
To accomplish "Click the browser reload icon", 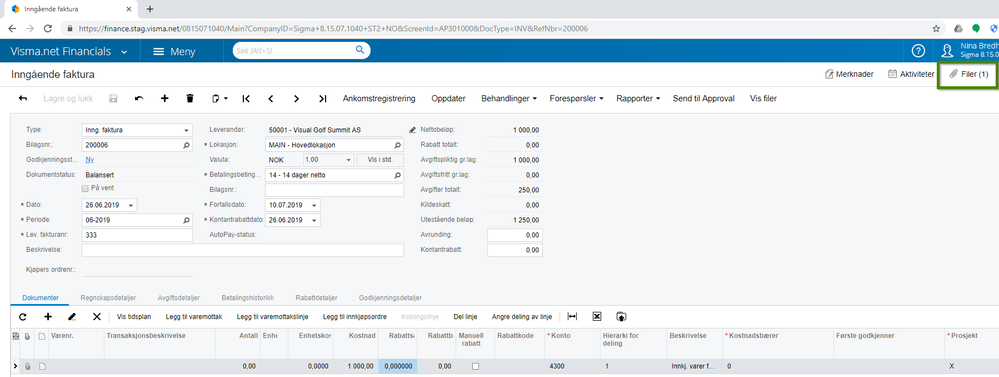I will pos(47,28).
